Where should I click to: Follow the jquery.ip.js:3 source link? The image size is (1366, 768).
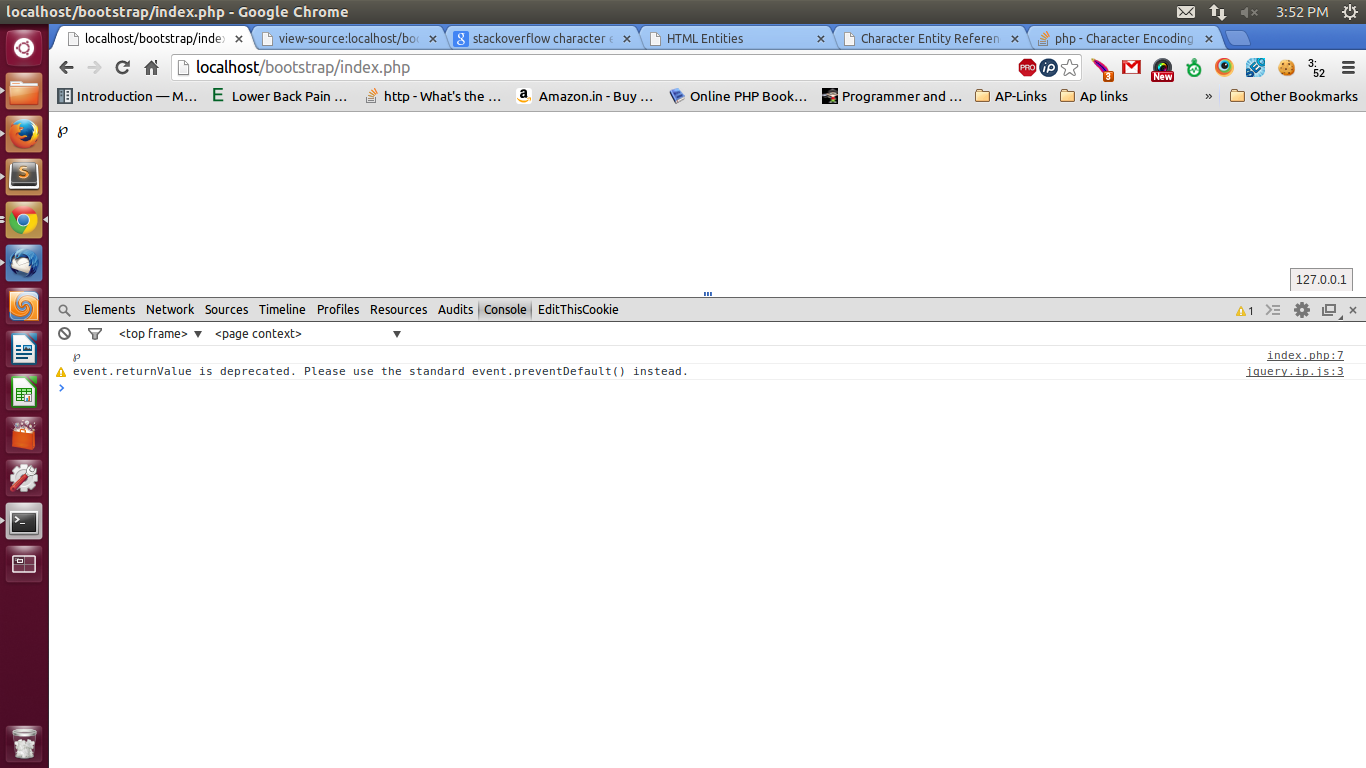point(1295,371)
